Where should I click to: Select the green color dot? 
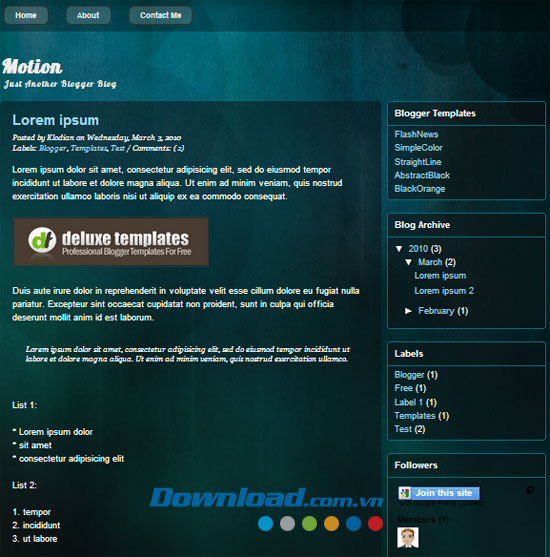point(309,523)
